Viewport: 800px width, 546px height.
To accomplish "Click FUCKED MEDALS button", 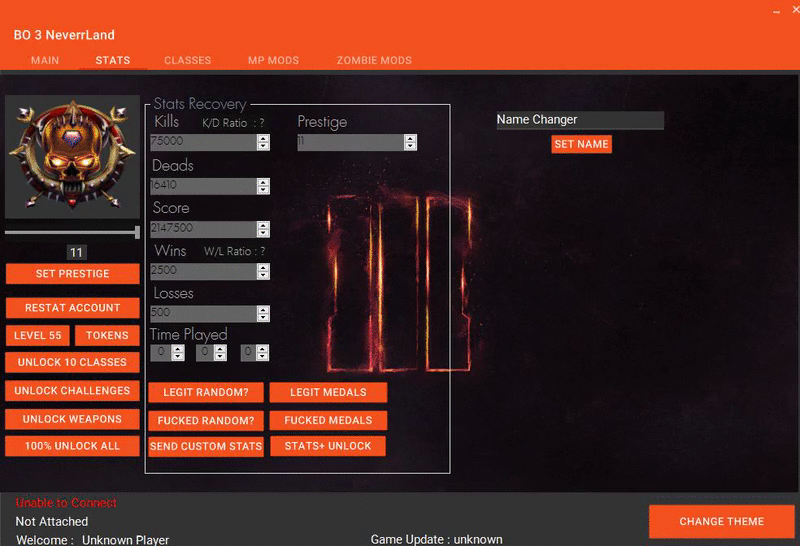I will pyautogui.click(x=328, y=420).
